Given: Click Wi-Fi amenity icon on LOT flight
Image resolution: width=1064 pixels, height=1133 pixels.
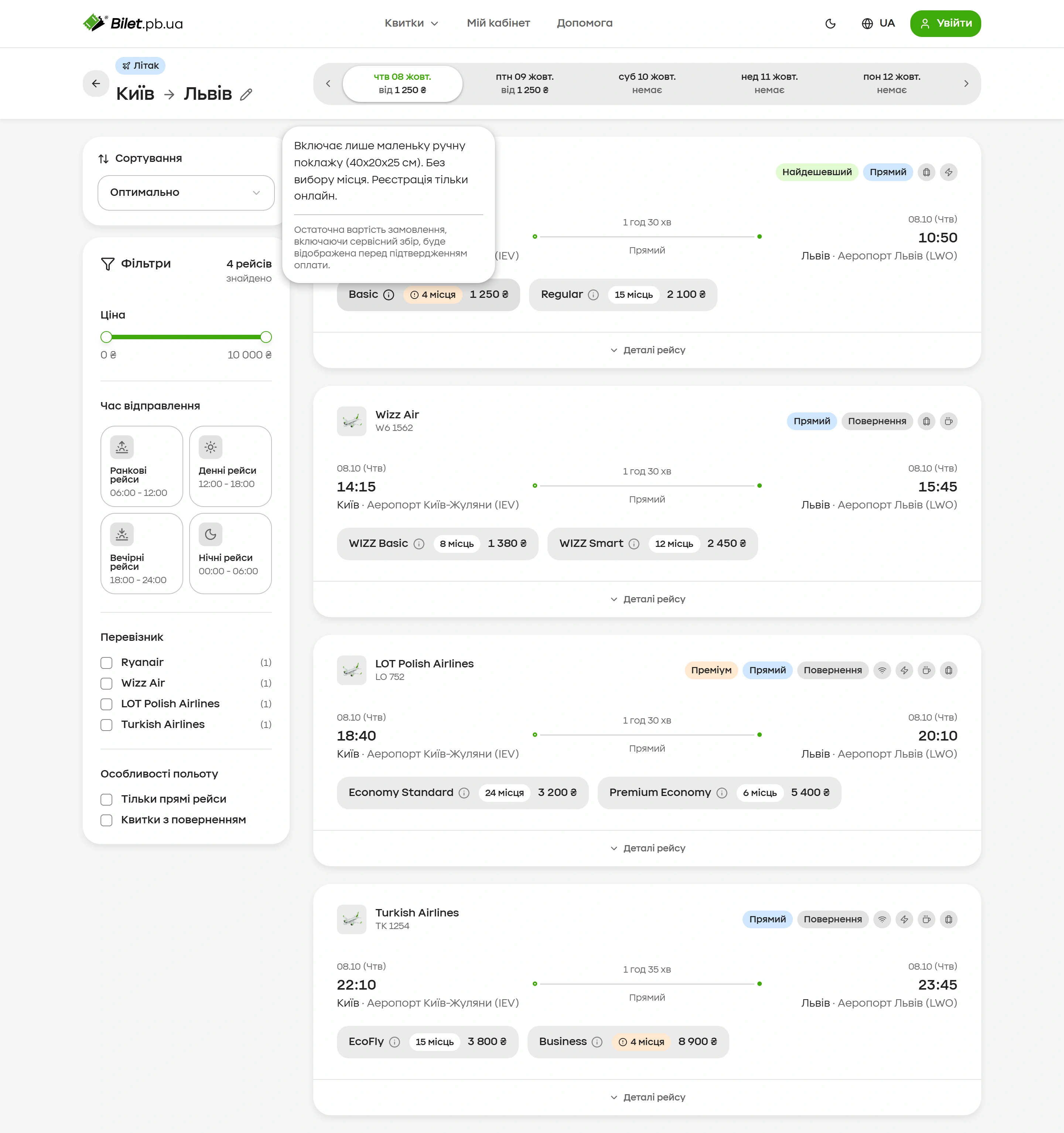Looking at the screenshot, I should [x=882, y=670].
